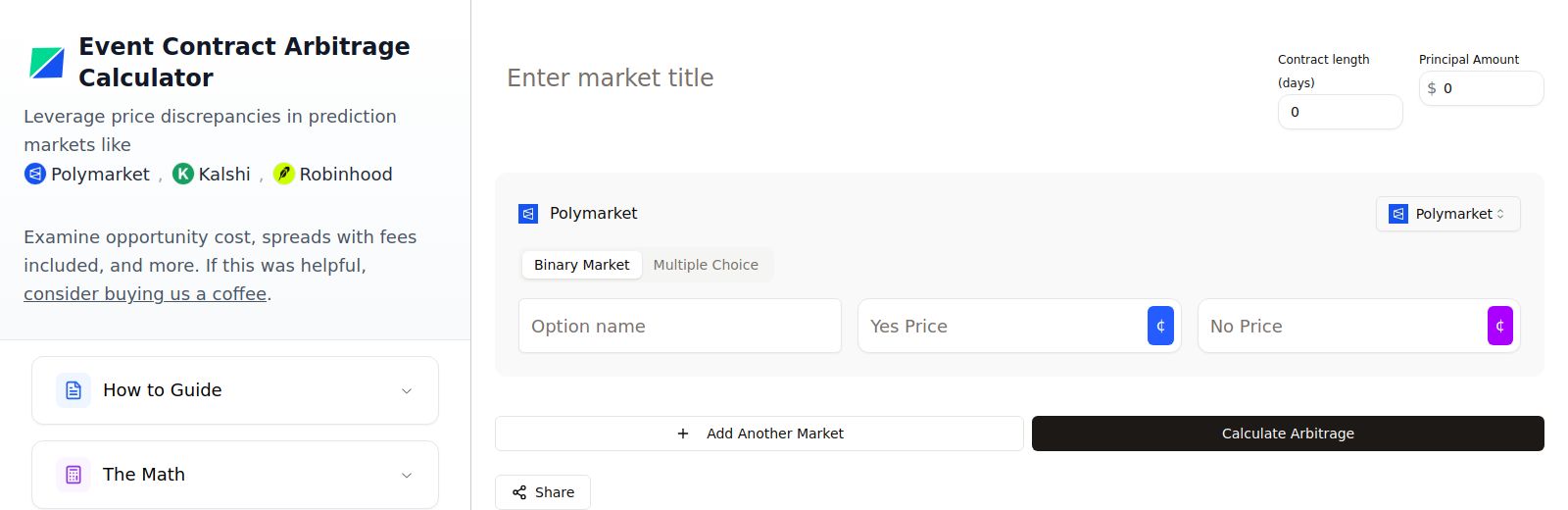This screenshot has height=510, width=1568.
Task: Click the green Kalshi icon
Action: point(183,175)
